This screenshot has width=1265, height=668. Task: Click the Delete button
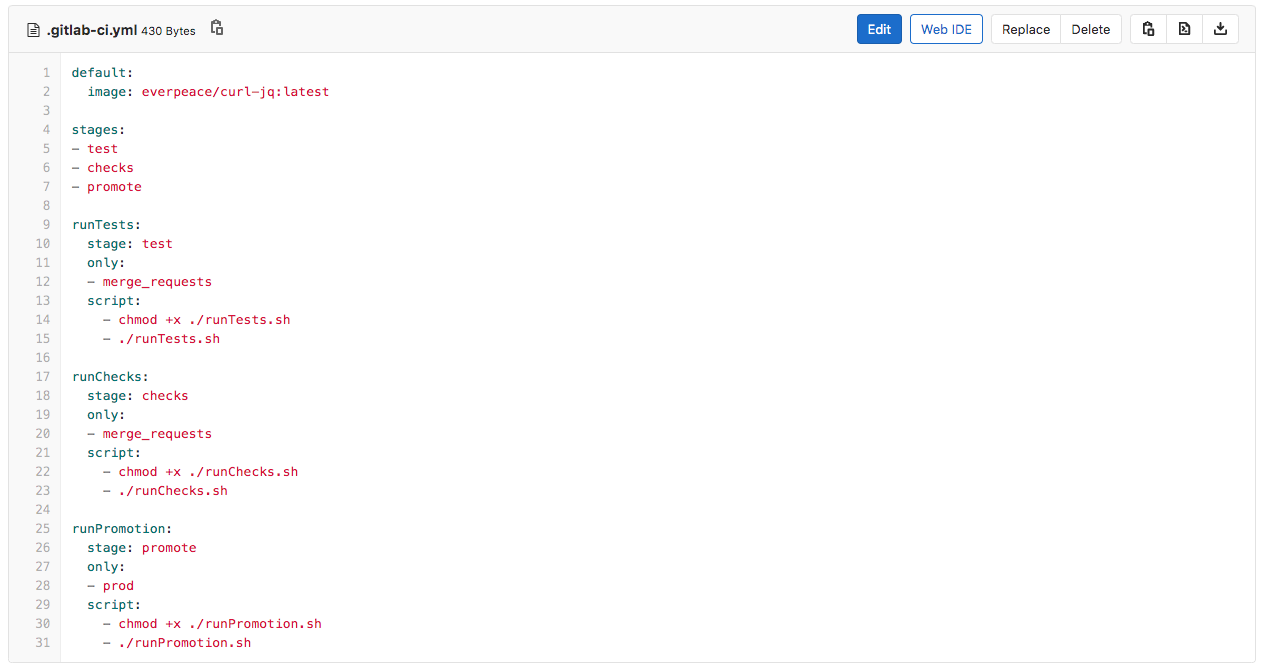click(x=1091, y=29)
